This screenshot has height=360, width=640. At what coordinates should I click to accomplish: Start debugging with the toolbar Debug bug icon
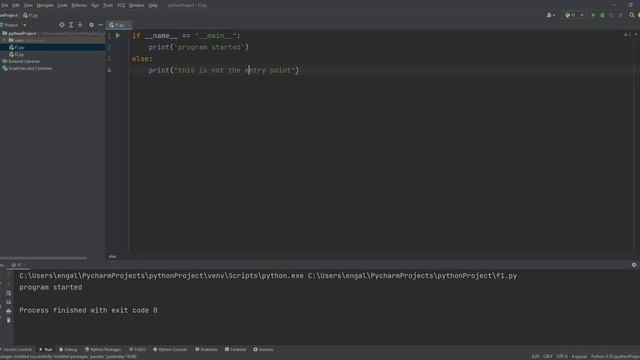[x=602, y=15]
